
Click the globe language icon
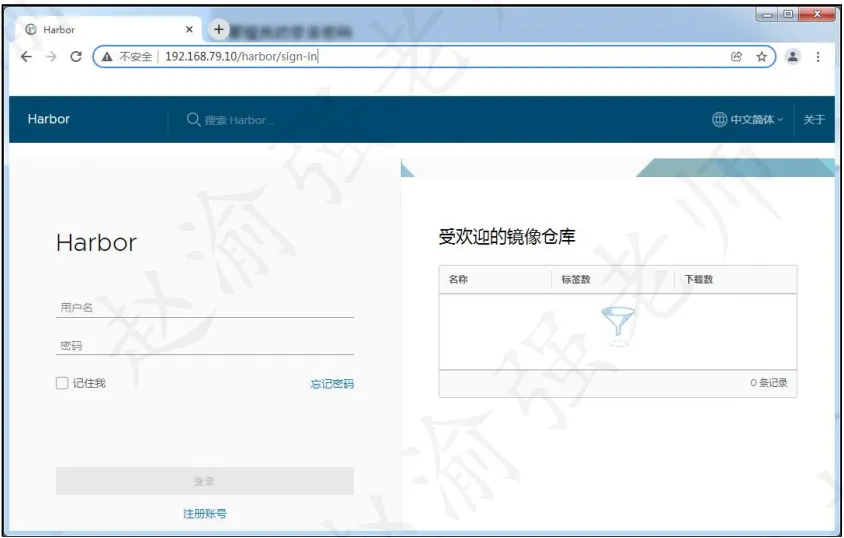719,119
